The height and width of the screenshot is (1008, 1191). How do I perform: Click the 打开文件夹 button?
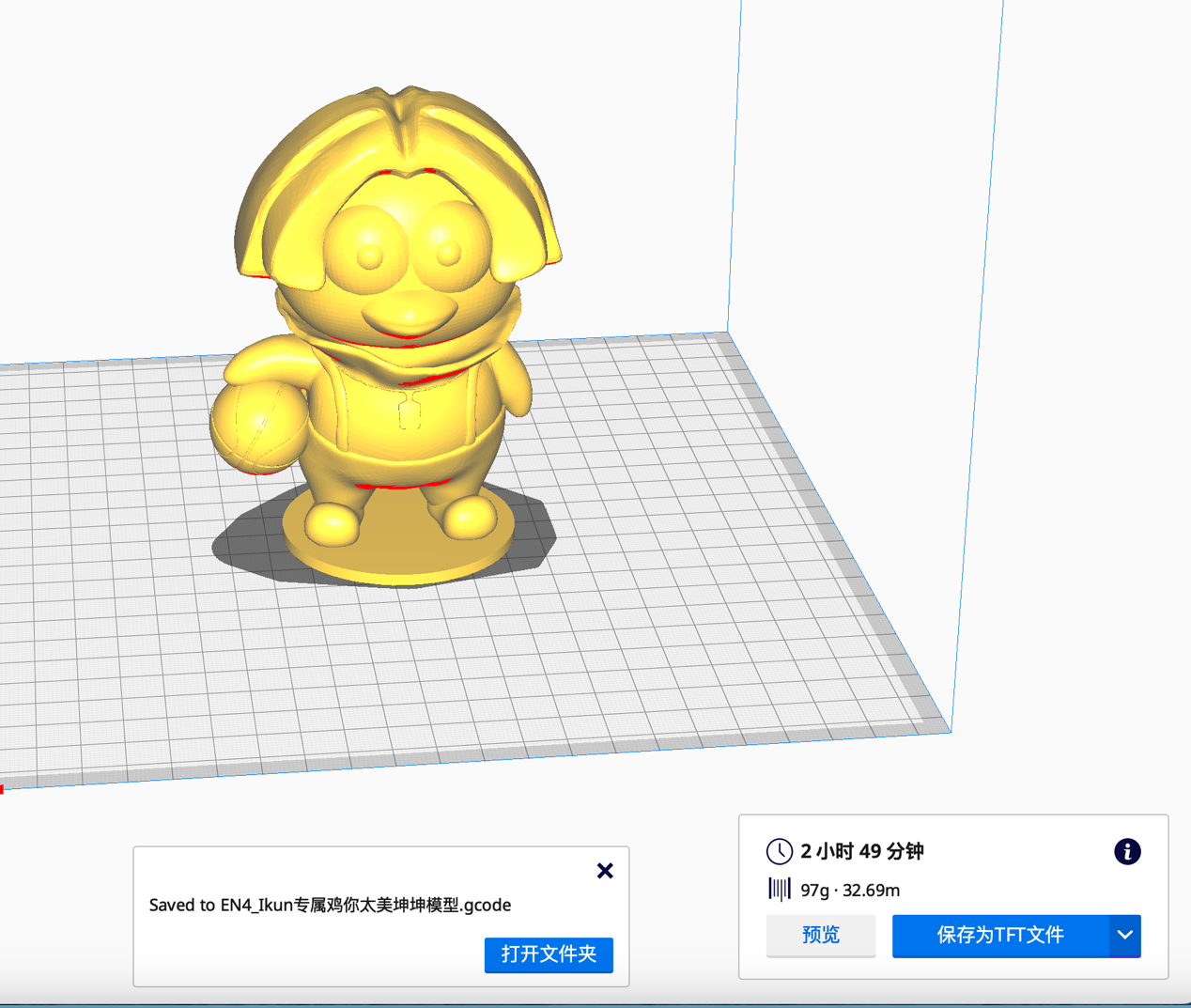[x=549, y=954]
